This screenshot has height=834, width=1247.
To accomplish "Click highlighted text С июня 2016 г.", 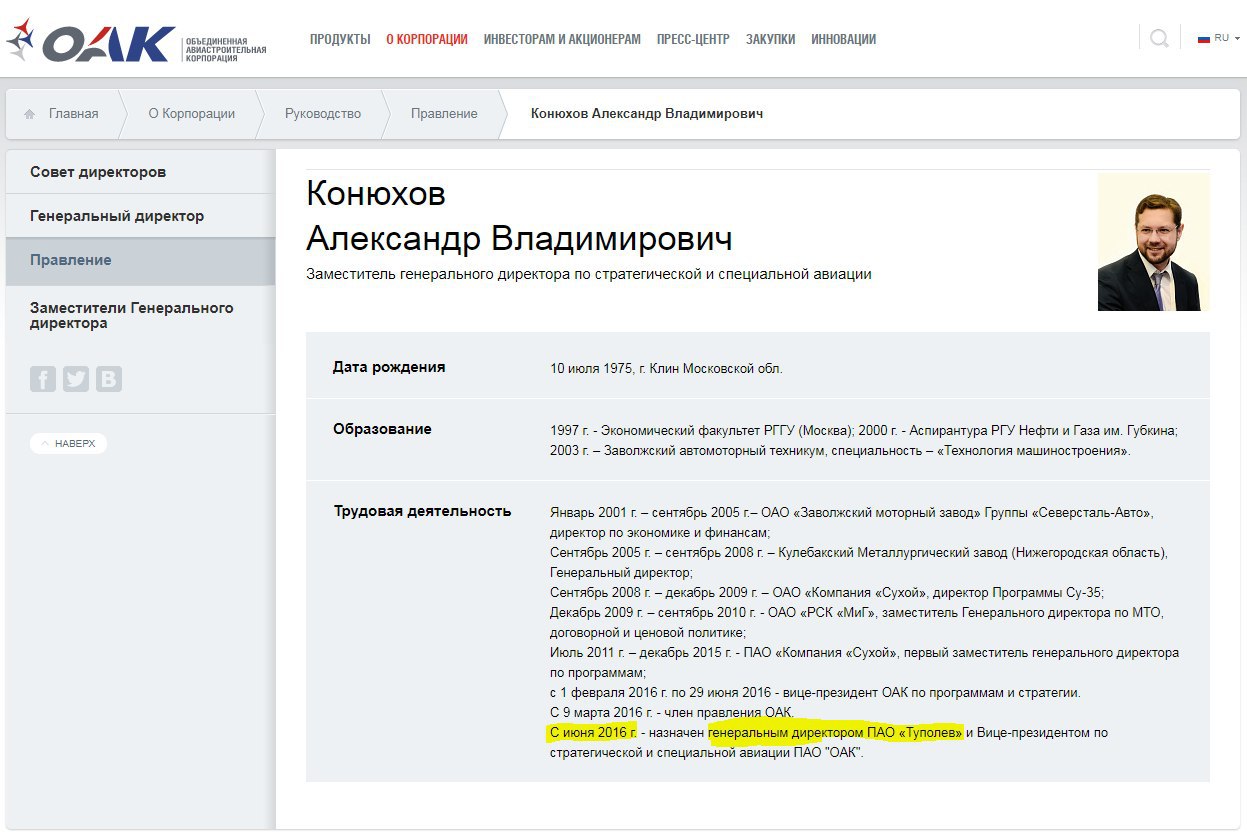I will (592, 733).
